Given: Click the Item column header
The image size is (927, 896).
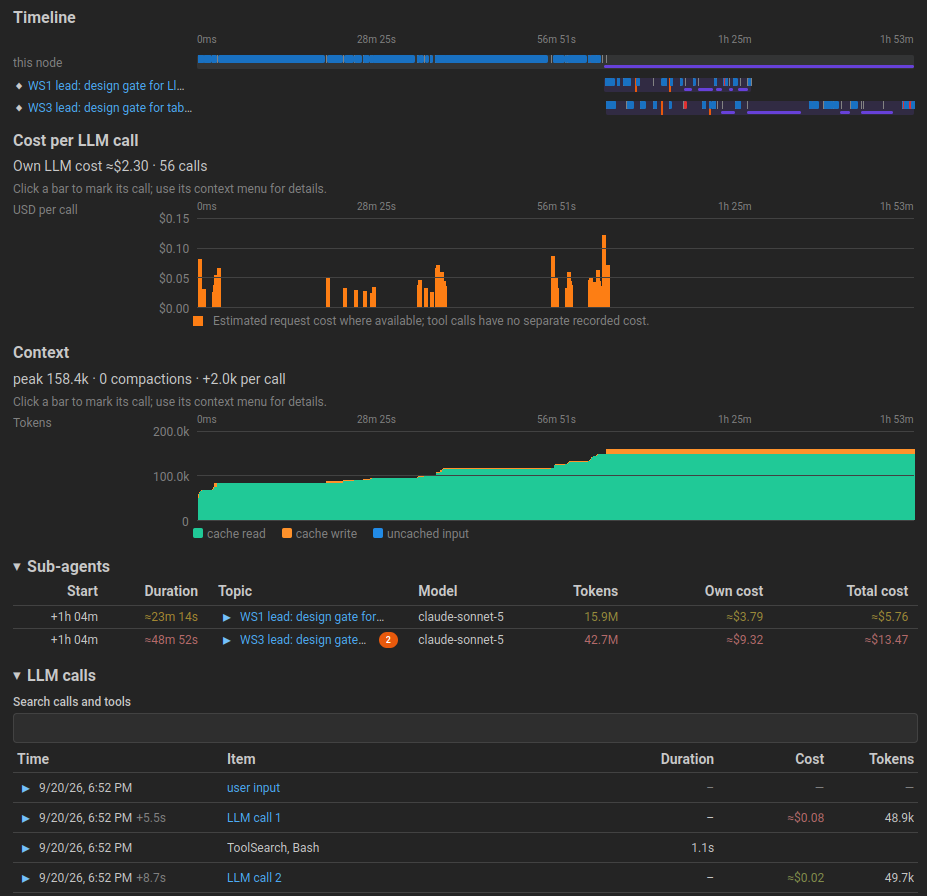Looking at the screenshot, I should [241, 759].
